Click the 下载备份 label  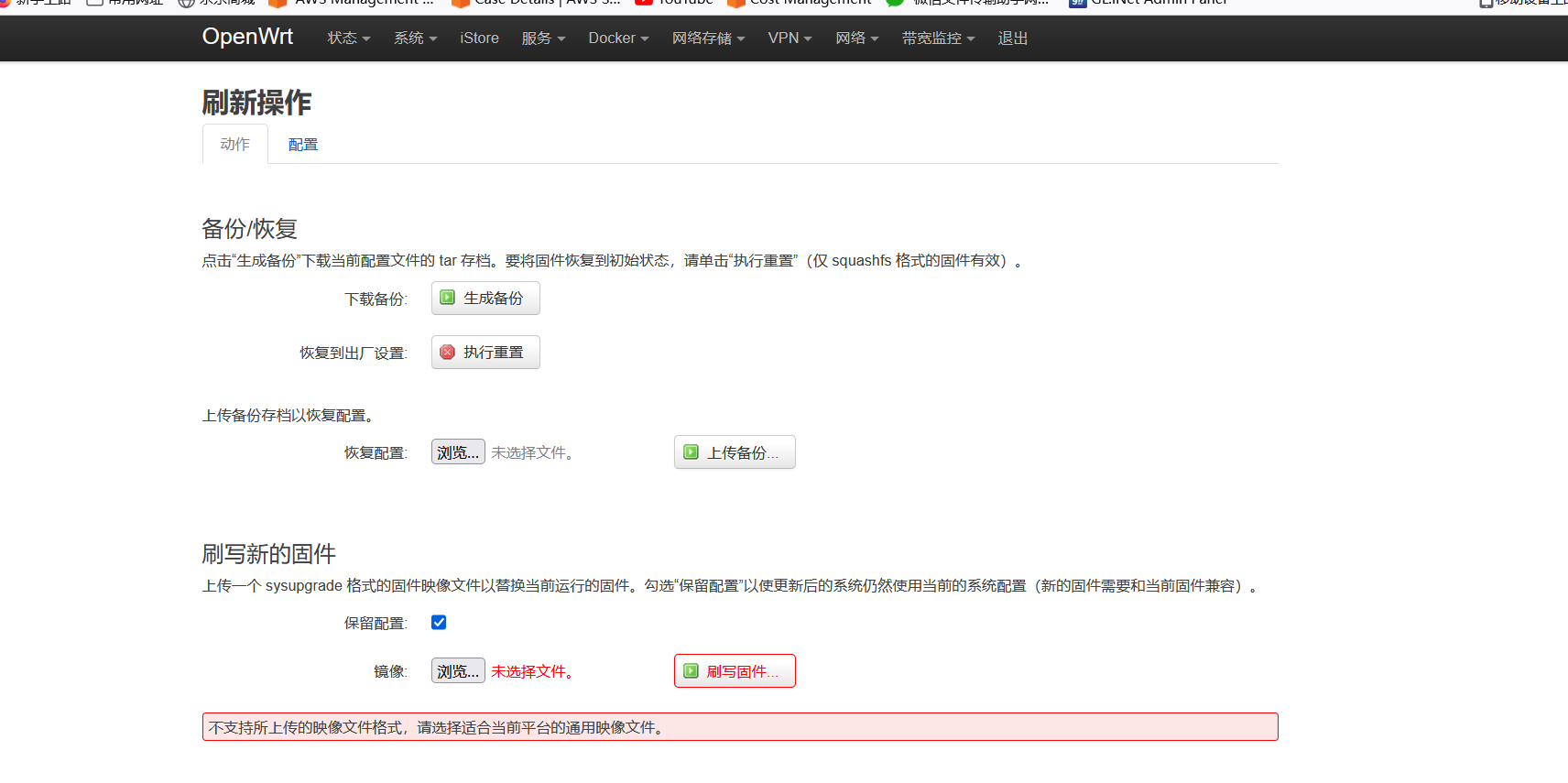click(376, 299)
